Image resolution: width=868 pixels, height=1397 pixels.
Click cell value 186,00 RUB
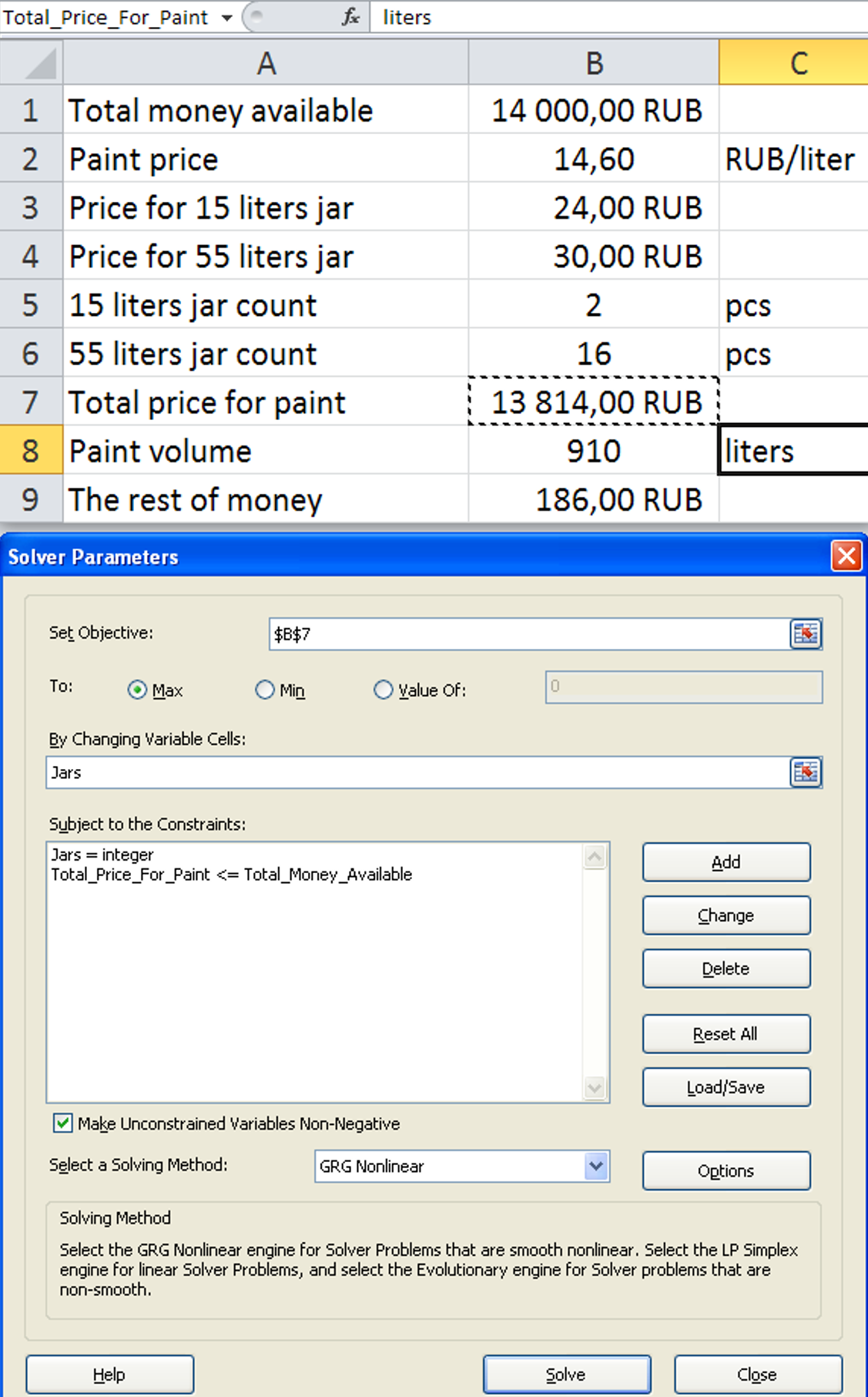coord(594,499)
